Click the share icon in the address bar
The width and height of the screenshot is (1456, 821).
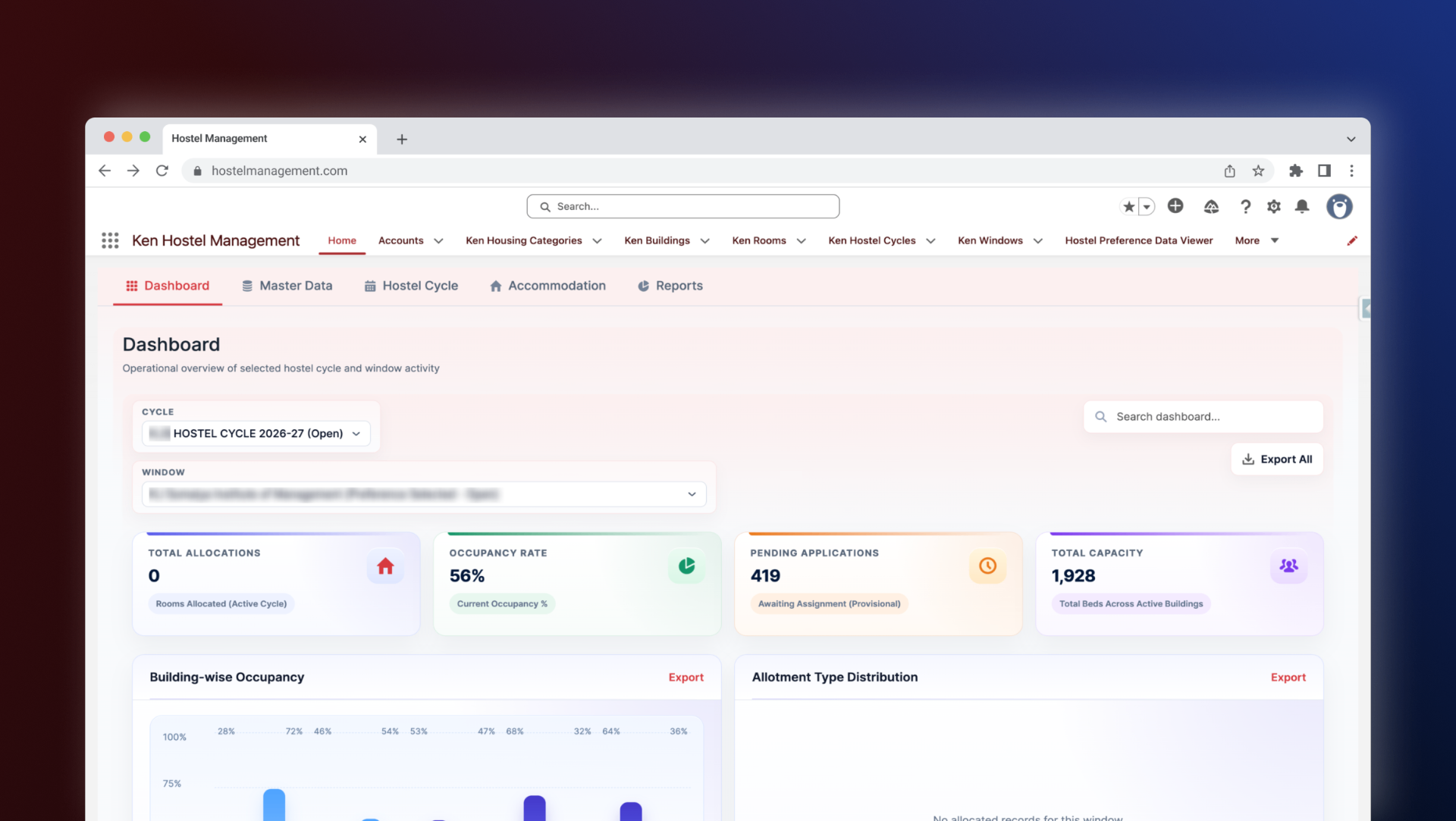click(1229, 171)
